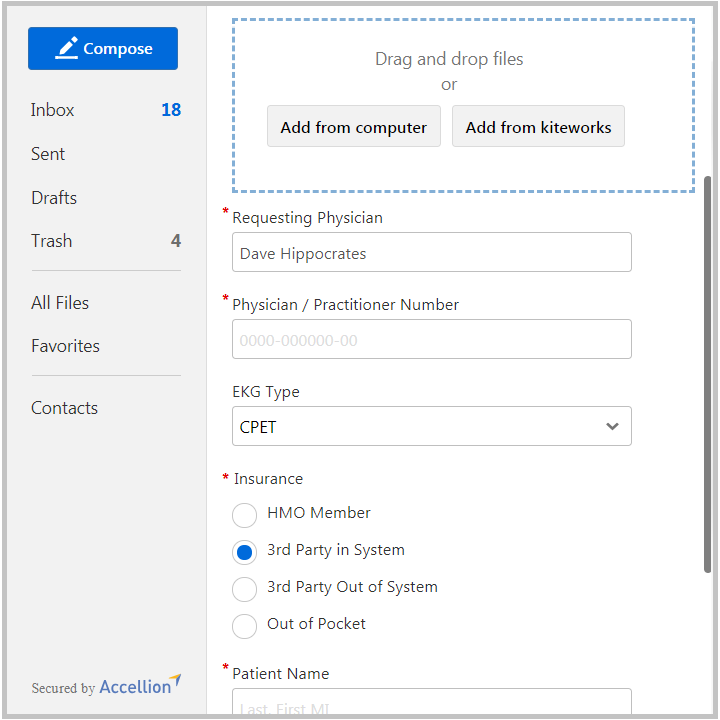Click the EKG Type chevron arrow

pos(612,426)
